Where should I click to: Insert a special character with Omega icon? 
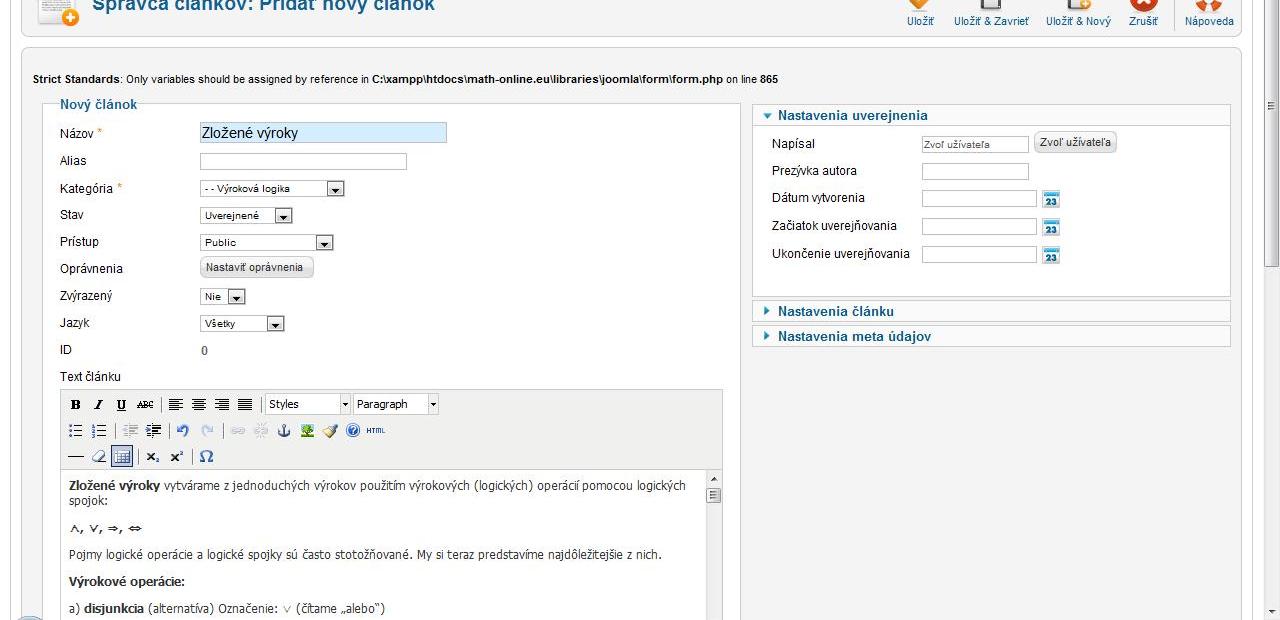(206, 457)
